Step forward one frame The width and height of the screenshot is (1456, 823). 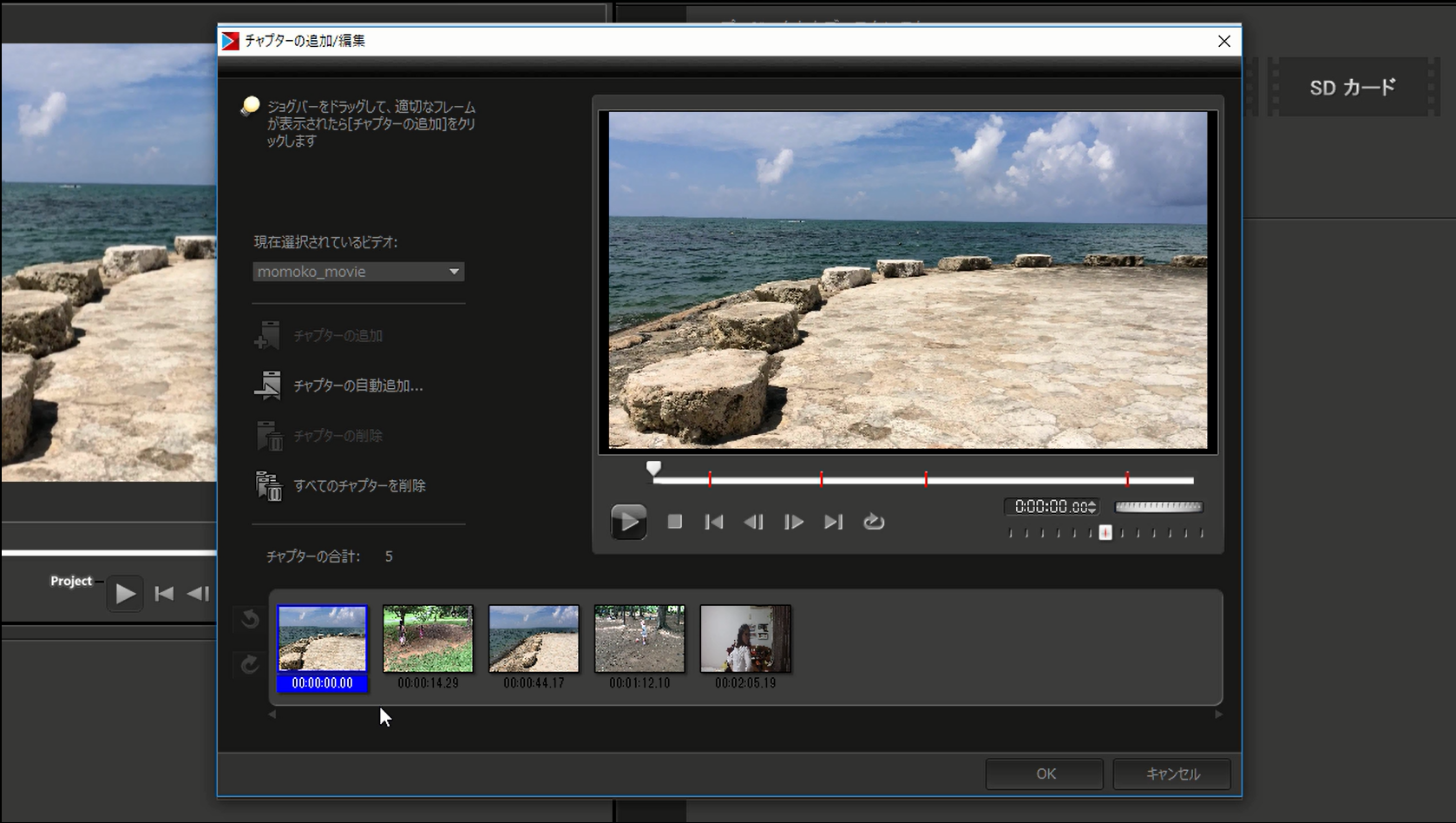coord(793,522)
